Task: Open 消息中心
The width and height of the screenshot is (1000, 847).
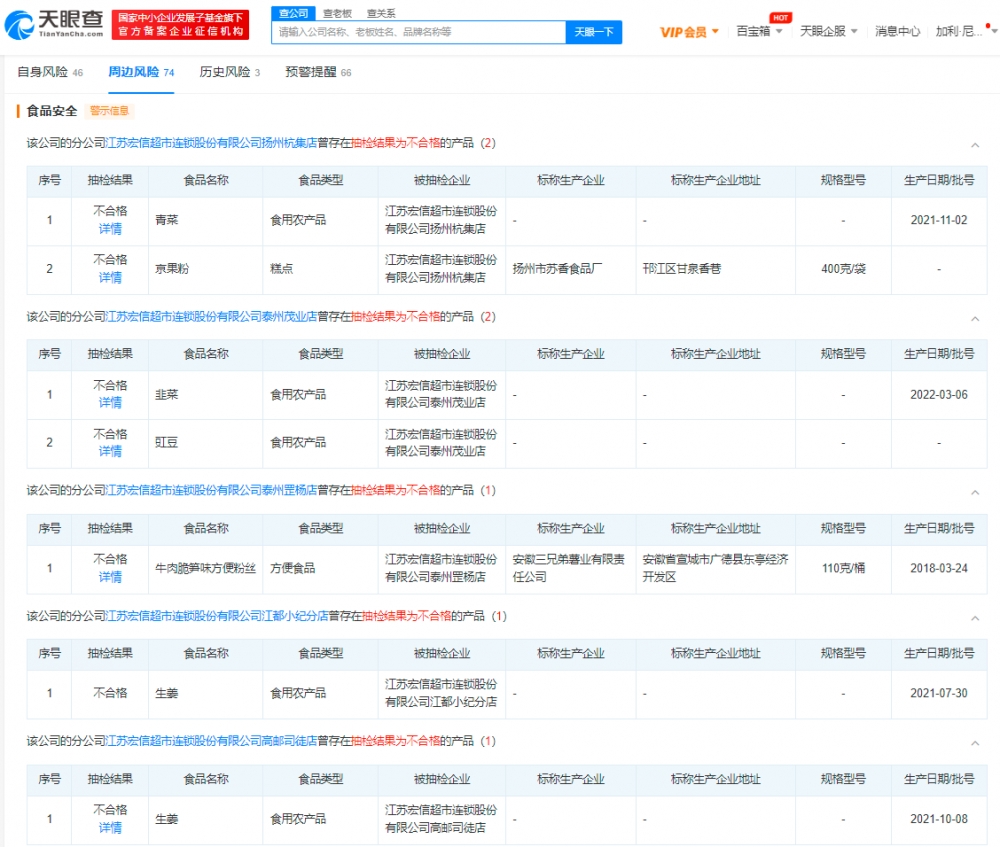Action: pyautogui.click(x=897, y=31)
